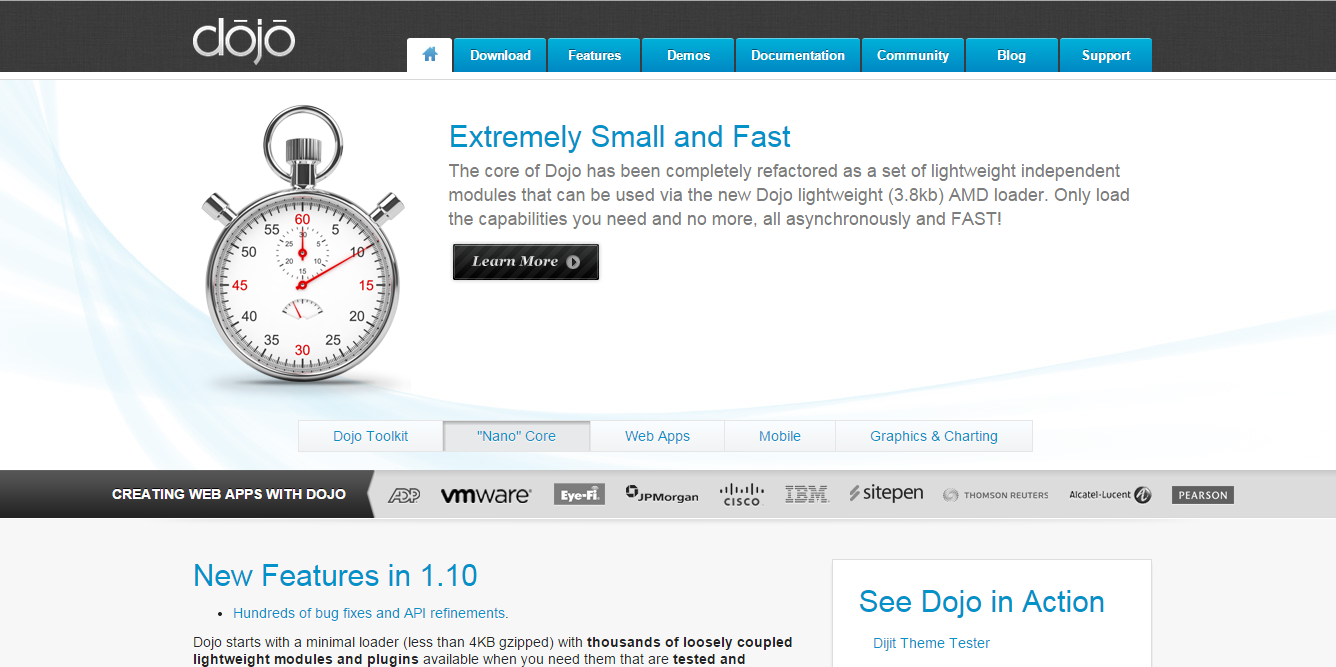Open the Dijit Theme Tester link
The image size is (1336, 667).
click(932, 643)
